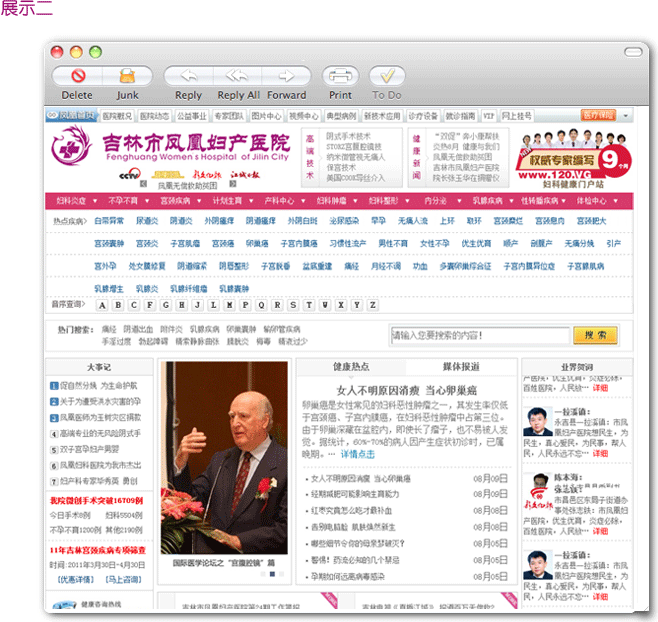Open the 男性不育 link

coord(393,243)
